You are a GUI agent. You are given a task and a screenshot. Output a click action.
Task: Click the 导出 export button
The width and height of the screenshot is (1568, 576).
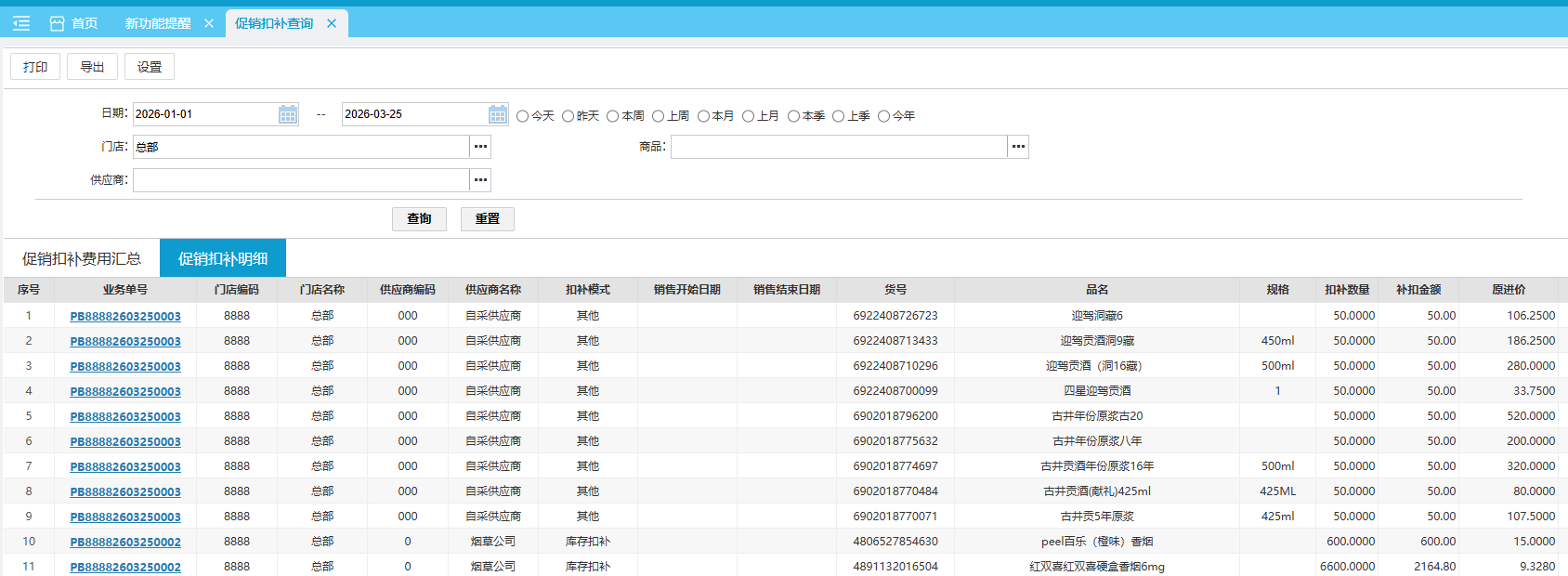(92, 67)
